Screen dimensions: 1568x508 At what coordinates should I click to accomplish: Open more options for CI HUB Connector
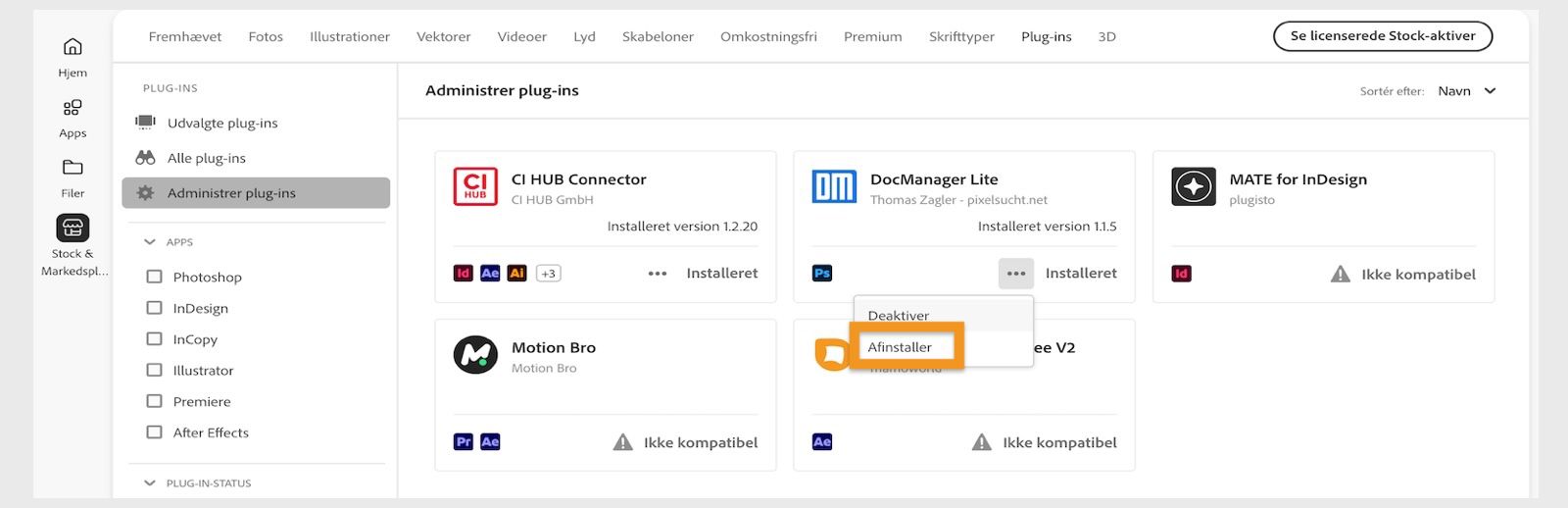pyautogui.click(x=658, y=274)
